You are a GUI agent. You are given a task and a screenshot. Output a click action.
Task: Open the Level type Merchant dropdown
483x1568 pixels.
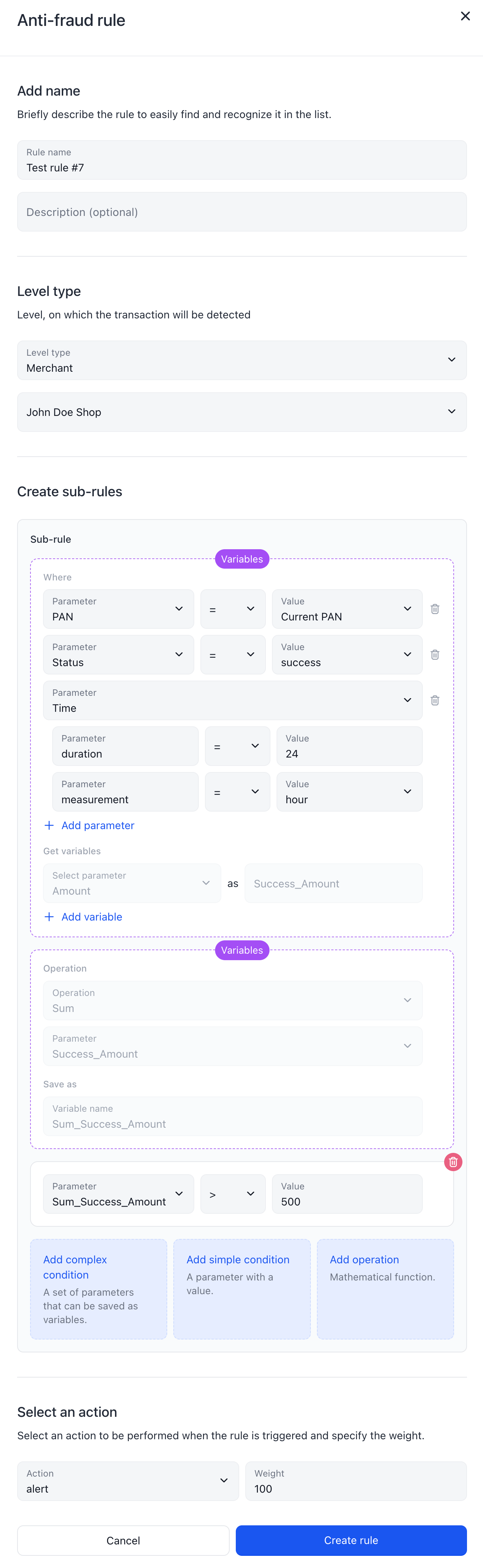pyautogui.click(x=242, y=360)
